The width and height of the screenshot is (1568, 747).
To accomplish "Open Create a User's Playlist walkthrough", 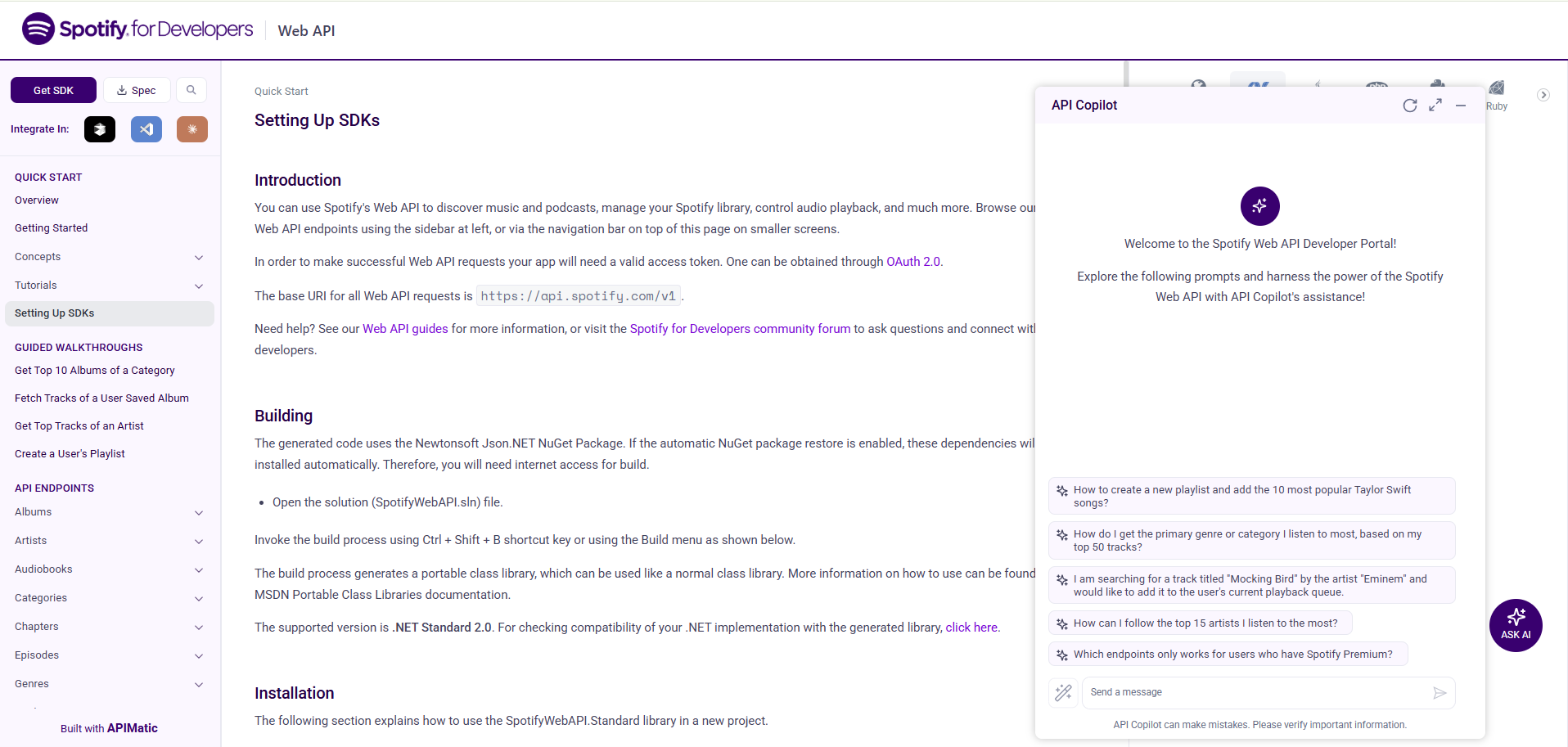I will point(70,454).
